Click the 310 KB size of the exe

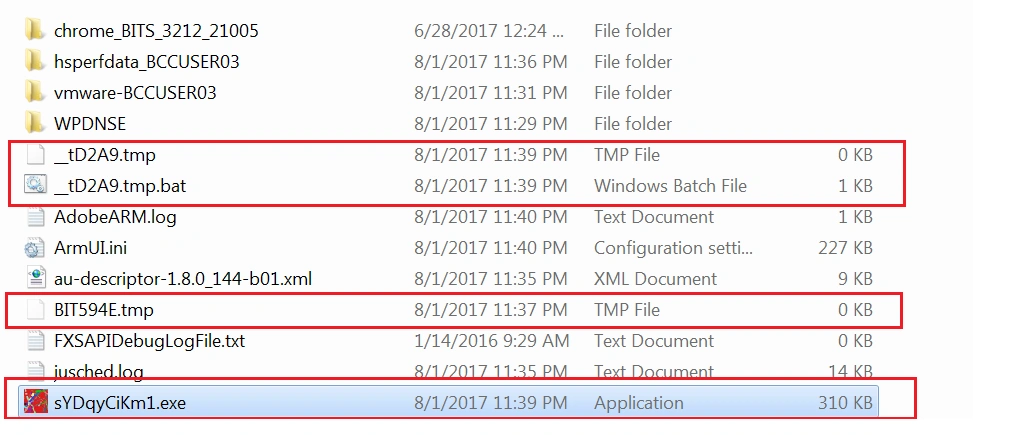pyautogui.click(x=845, y=403)
